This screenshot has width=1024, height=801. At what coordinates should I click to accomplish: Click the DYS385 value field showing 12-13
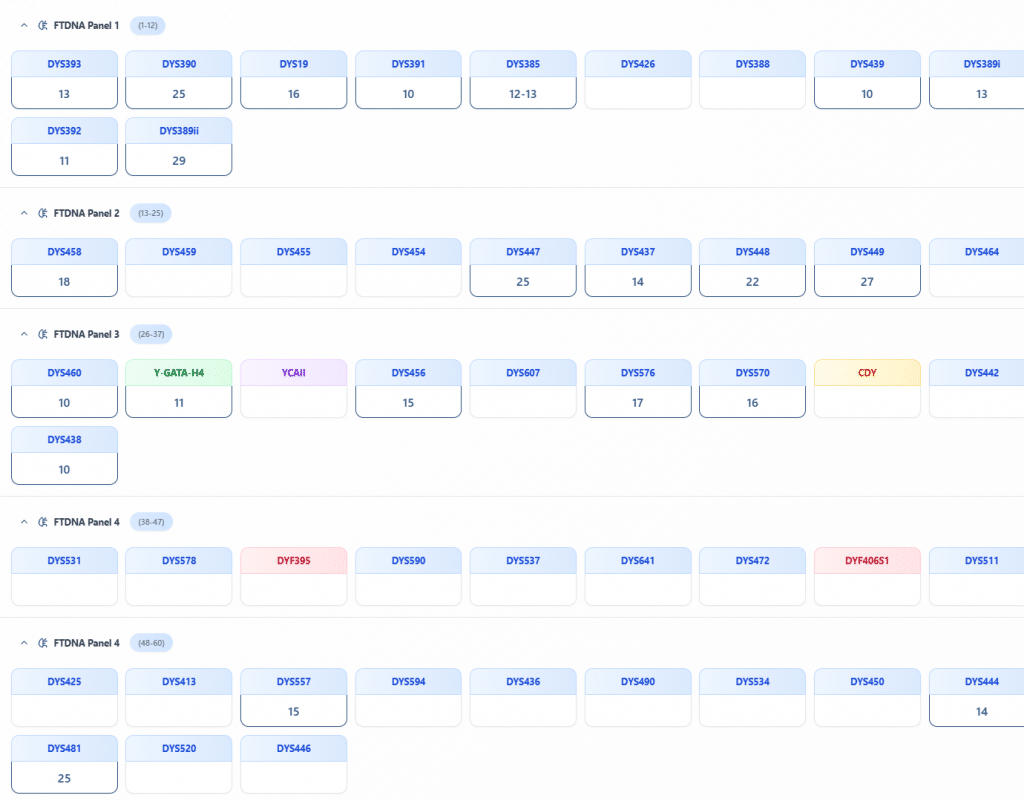523,94
